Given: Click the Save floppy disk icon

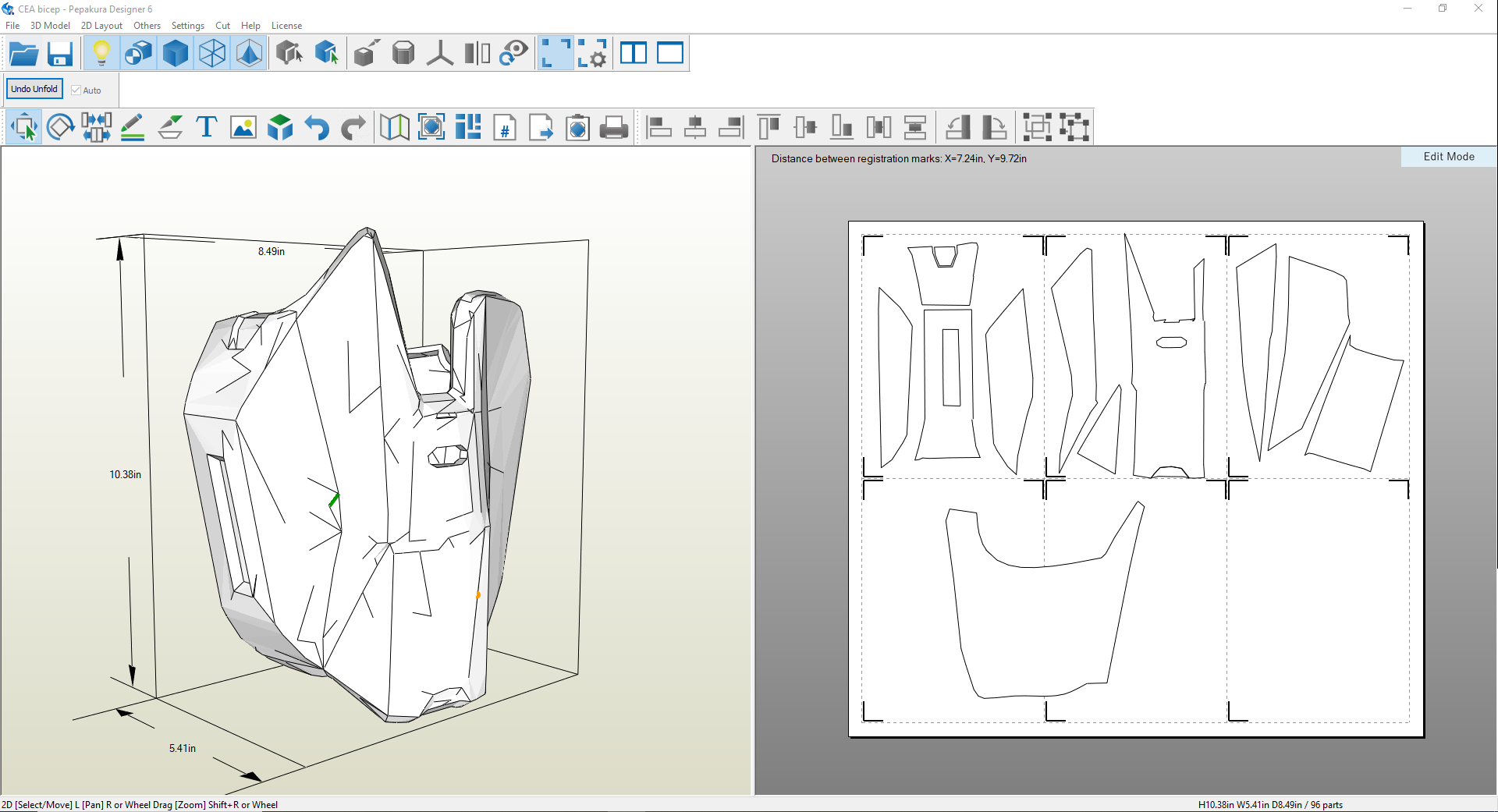Looking at the screenshot, I should [60, 54].
